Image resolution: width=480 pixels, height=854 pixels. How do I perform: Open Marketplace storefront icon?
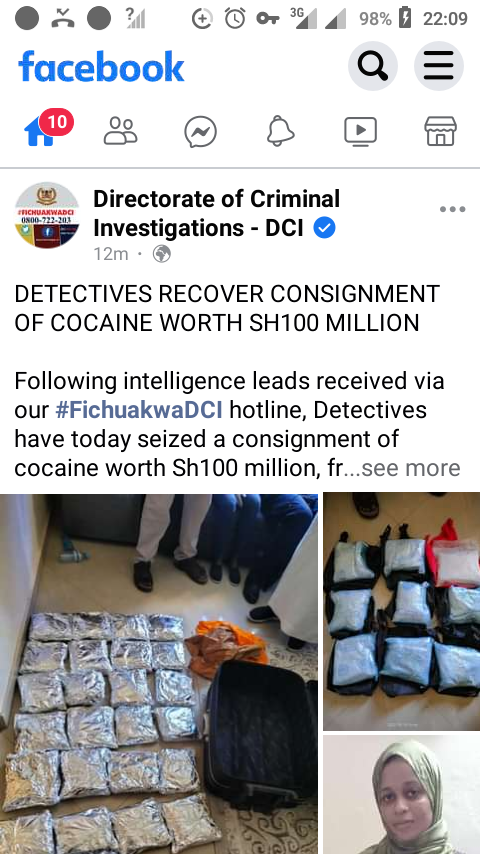point(440,131)
